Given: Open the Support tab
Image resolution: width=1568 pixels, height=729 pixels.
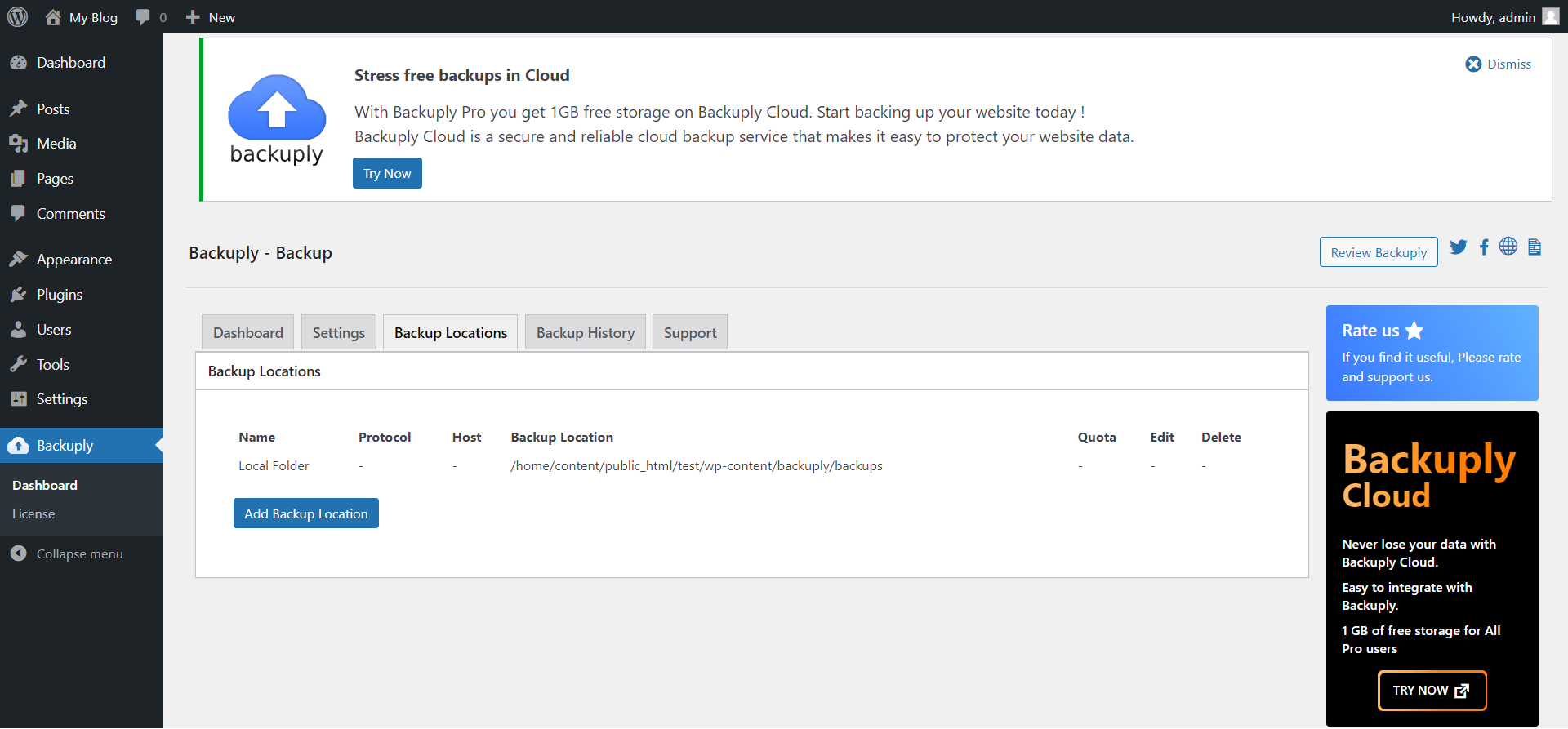Looking at the screenshot, I should tap(690, 332).
